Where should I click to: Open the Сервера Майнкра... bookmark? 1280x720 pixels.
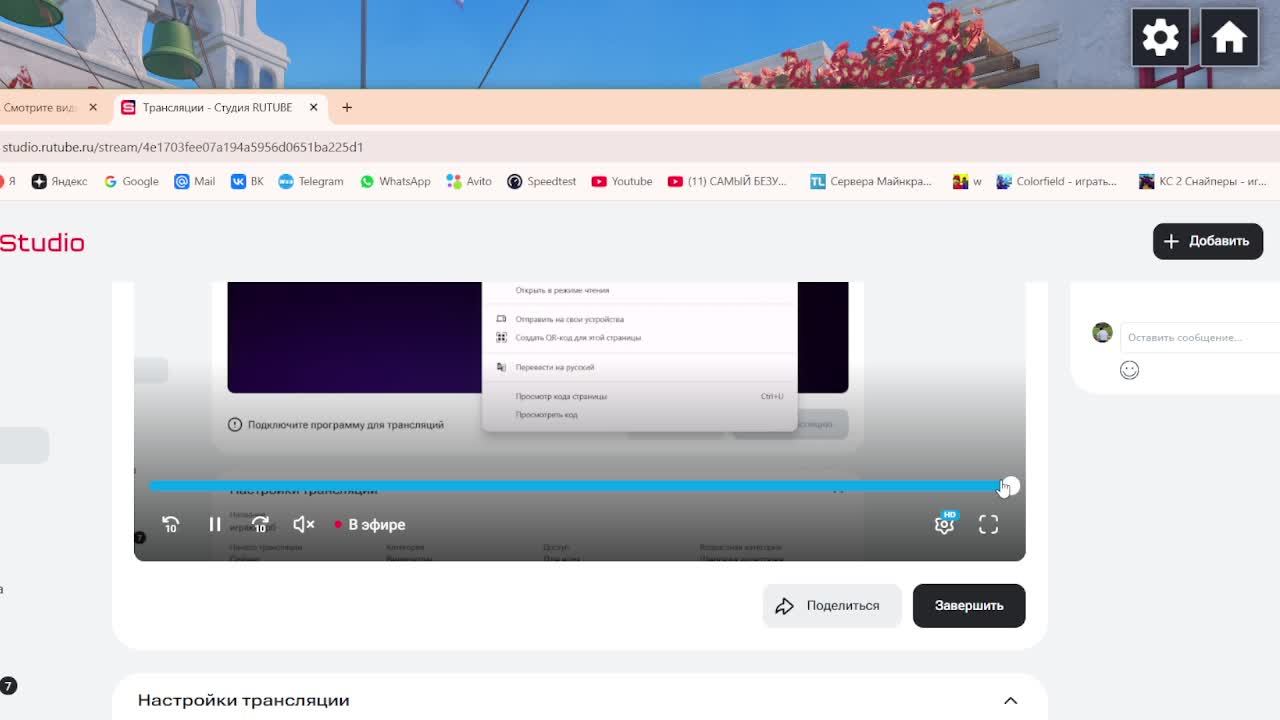870,181
